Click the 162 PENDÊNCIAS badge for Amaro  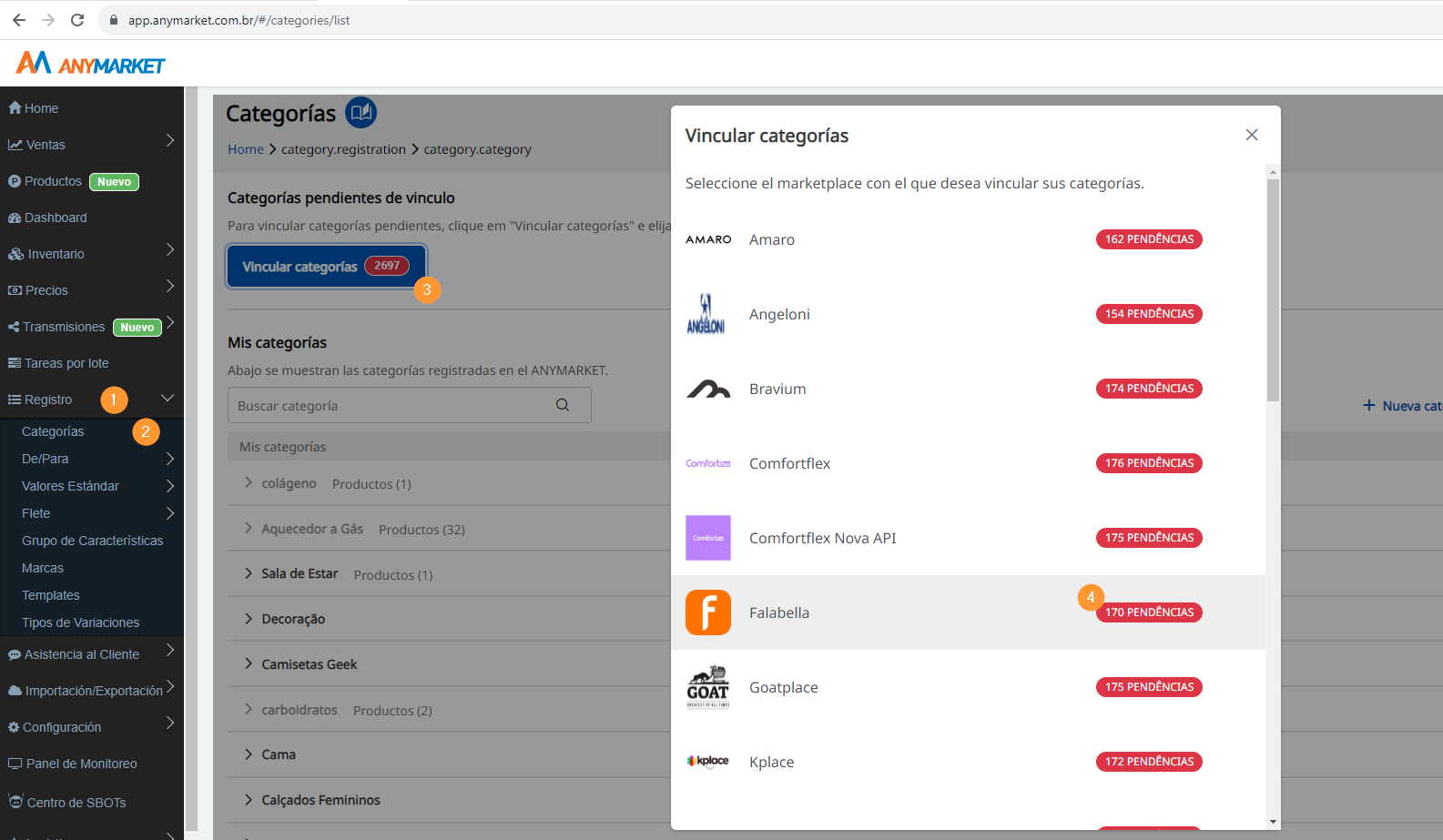1149,239
